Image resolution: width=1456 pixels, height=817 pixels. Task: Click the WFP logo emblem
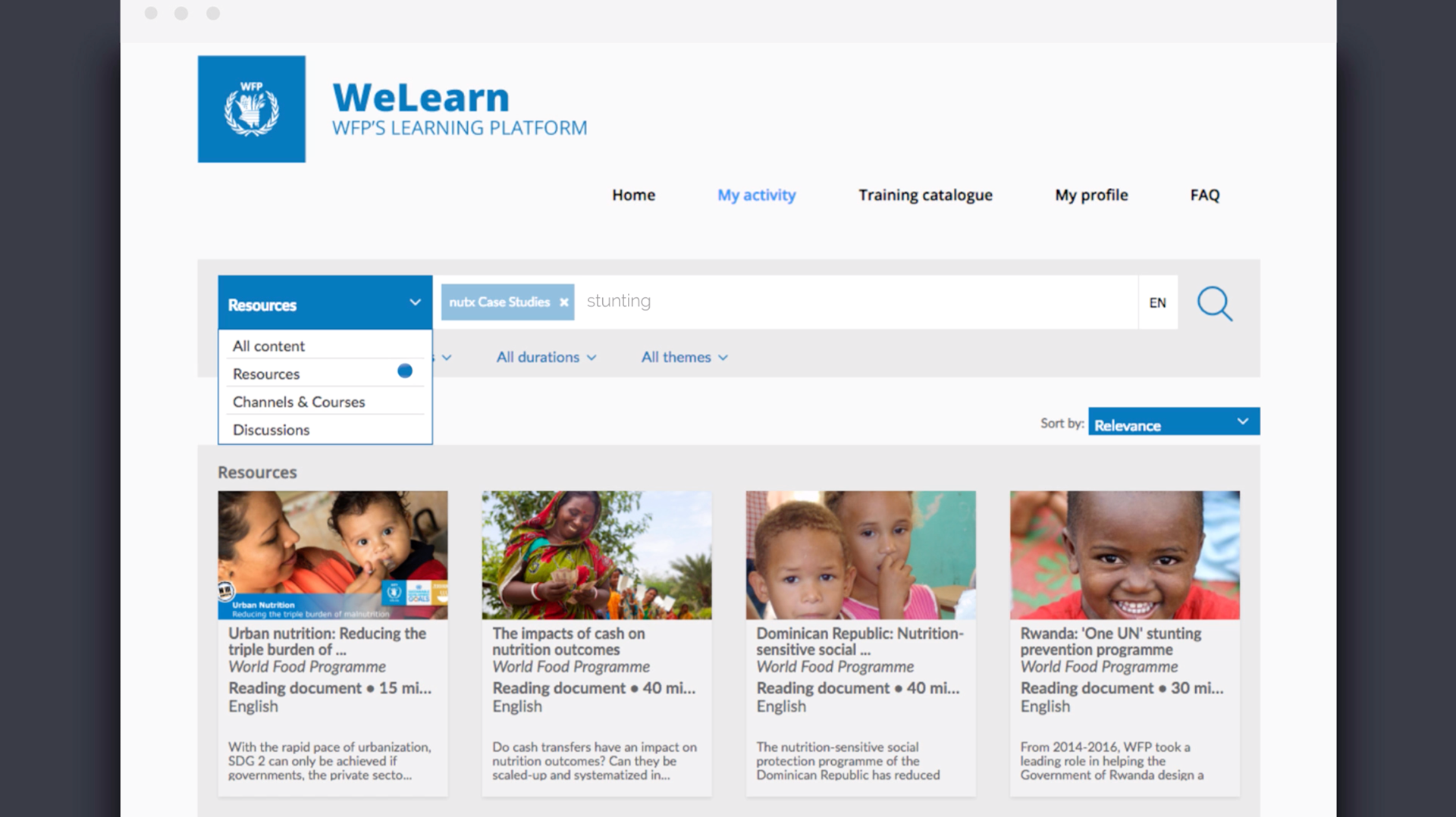click(252, 109)
